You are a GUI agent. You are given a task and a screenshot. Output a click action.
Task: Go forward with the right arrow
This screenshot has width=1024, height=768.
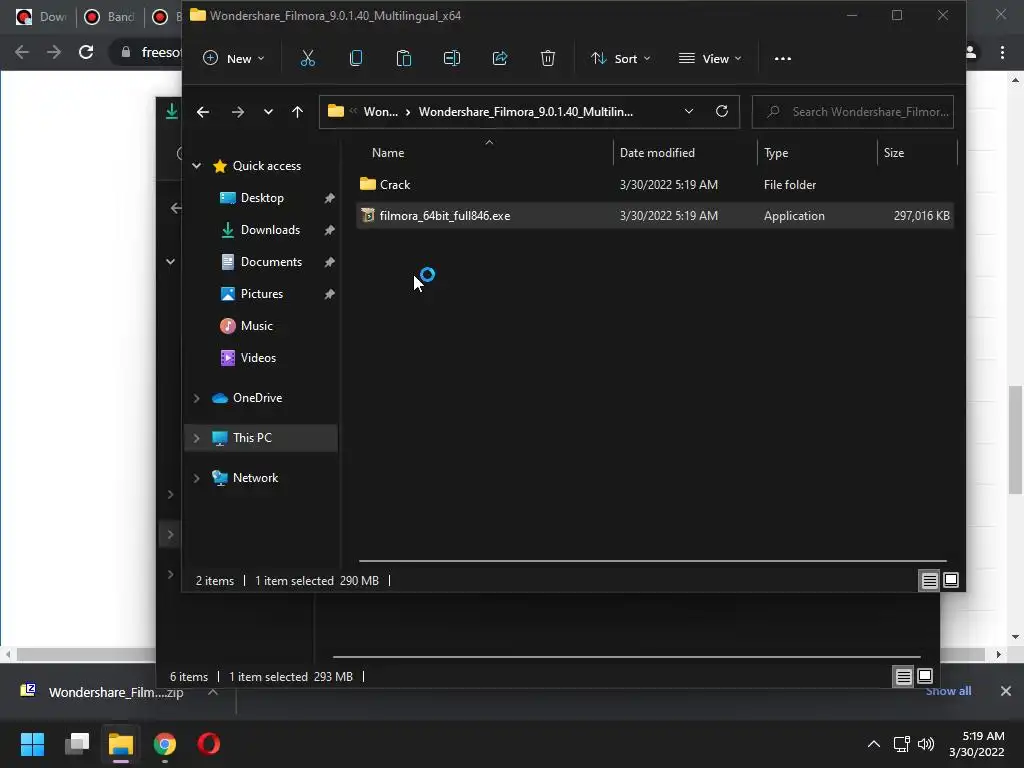(238, 112)
